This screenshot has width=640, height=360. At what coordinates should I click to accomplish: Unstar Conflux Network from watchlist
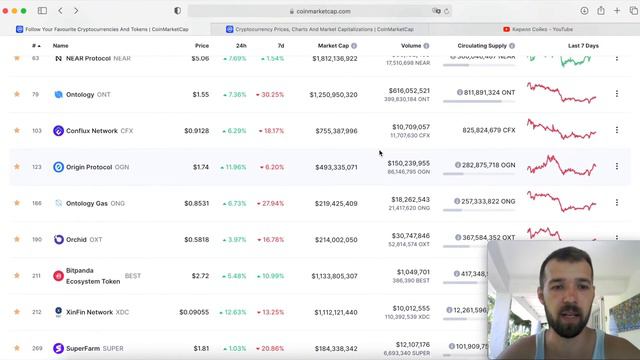coord(17,130)
